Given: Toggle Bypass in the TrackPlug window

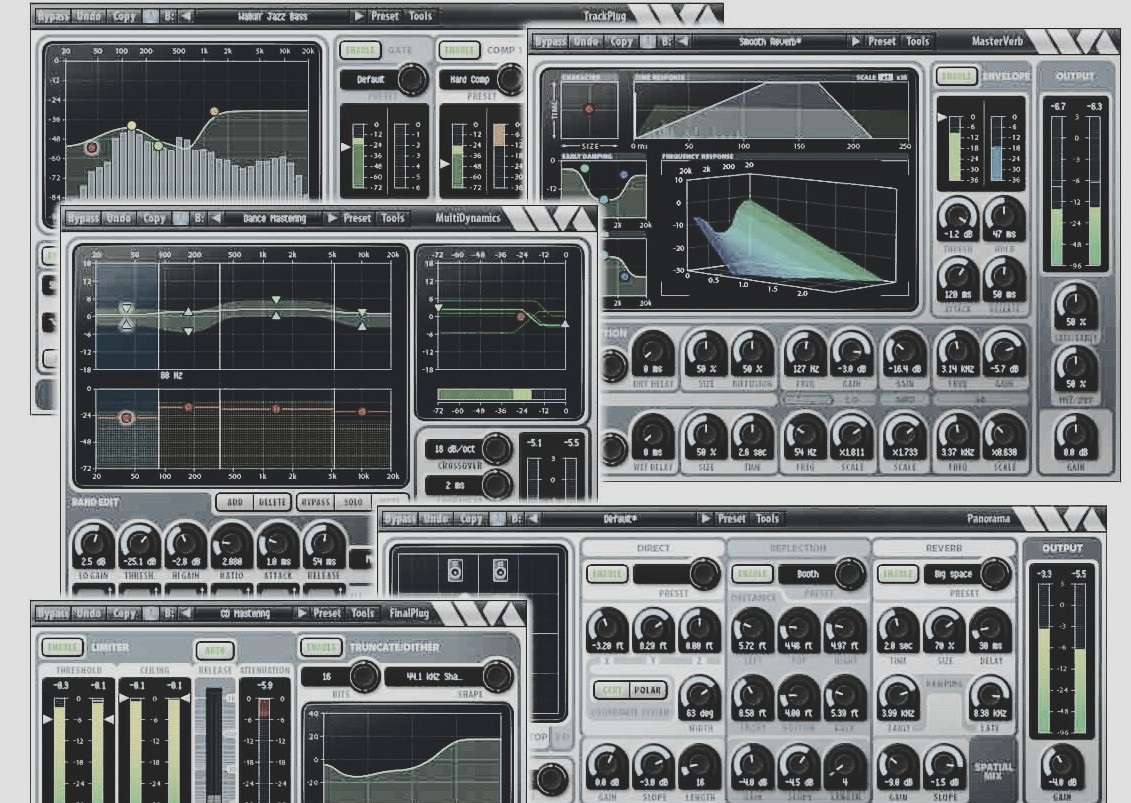Looking at the screenshot, I should (x=53, y=16).
